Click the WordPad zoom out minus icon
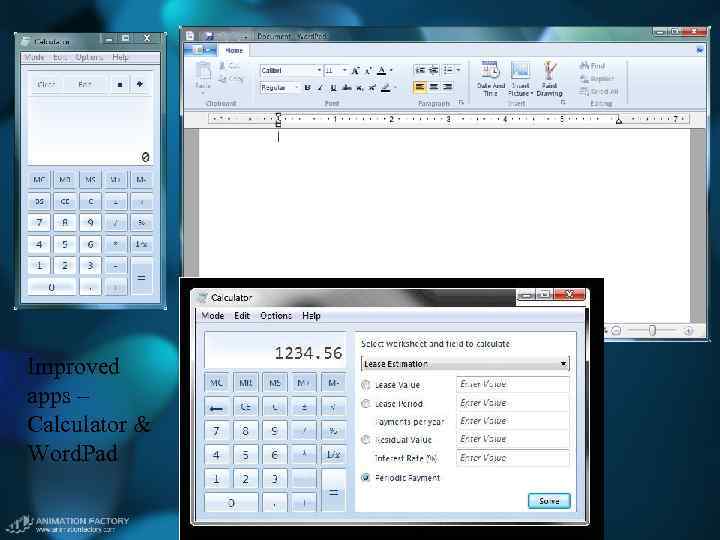The width and height of the screenshot is (720, 540). pos(616,330)
